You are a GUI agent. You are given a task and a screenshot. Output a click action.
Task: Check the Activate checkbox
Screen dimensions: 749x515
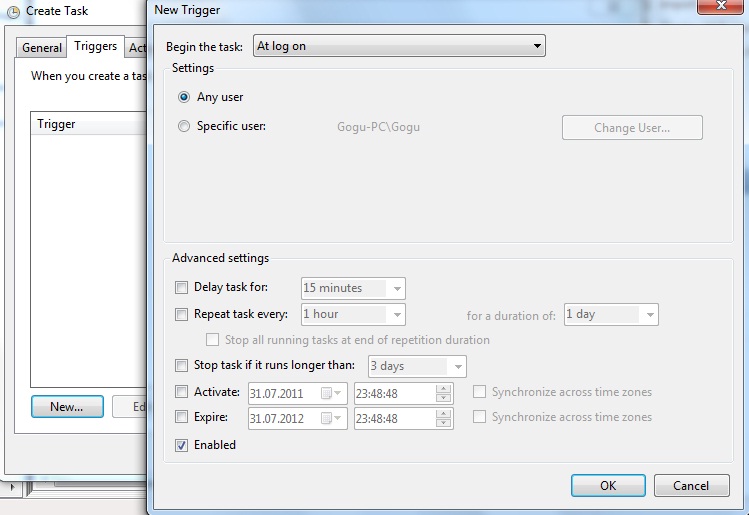[182, 392]
